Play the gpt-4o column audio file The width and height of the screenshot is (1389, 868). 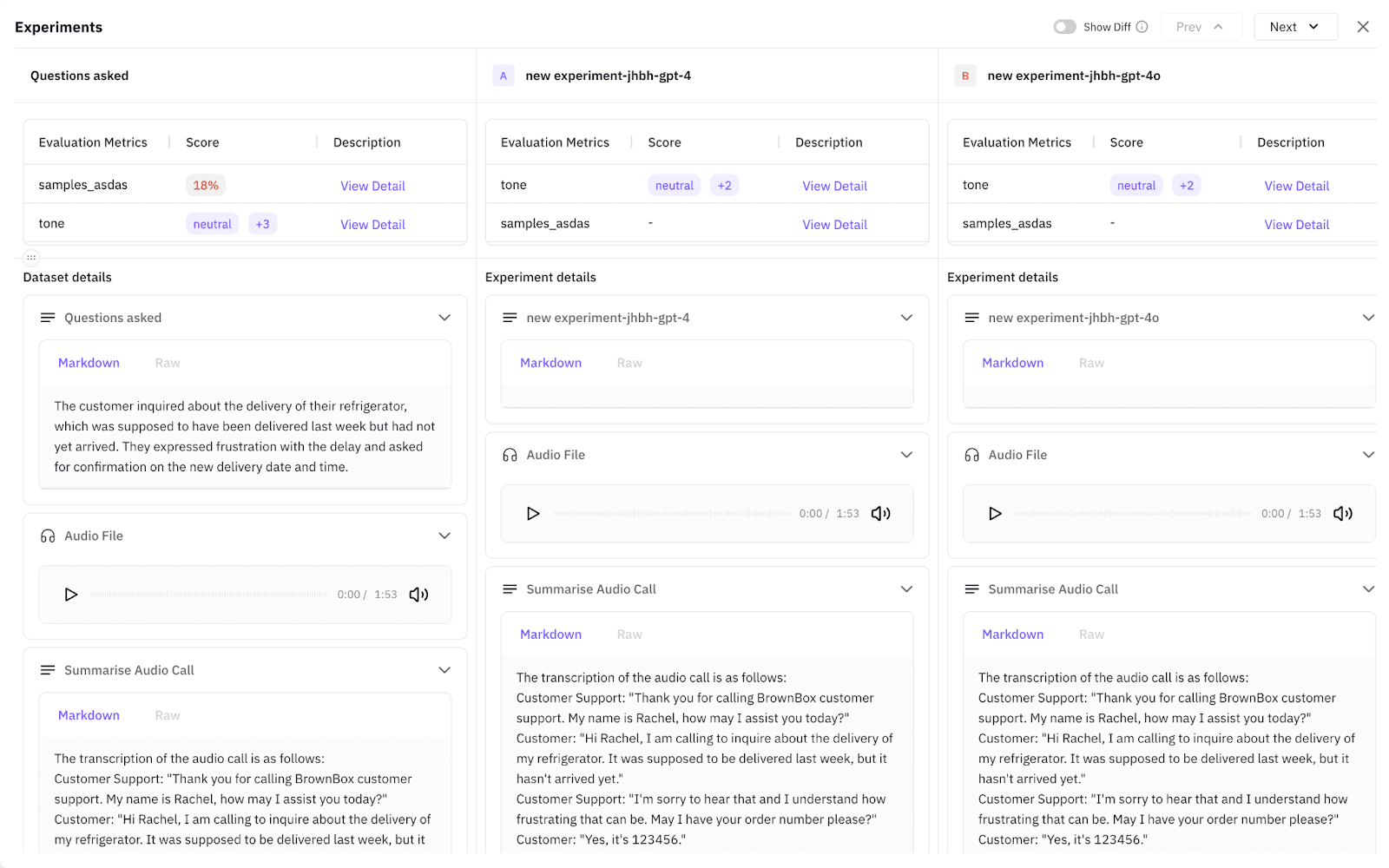(x=995, y=514)
